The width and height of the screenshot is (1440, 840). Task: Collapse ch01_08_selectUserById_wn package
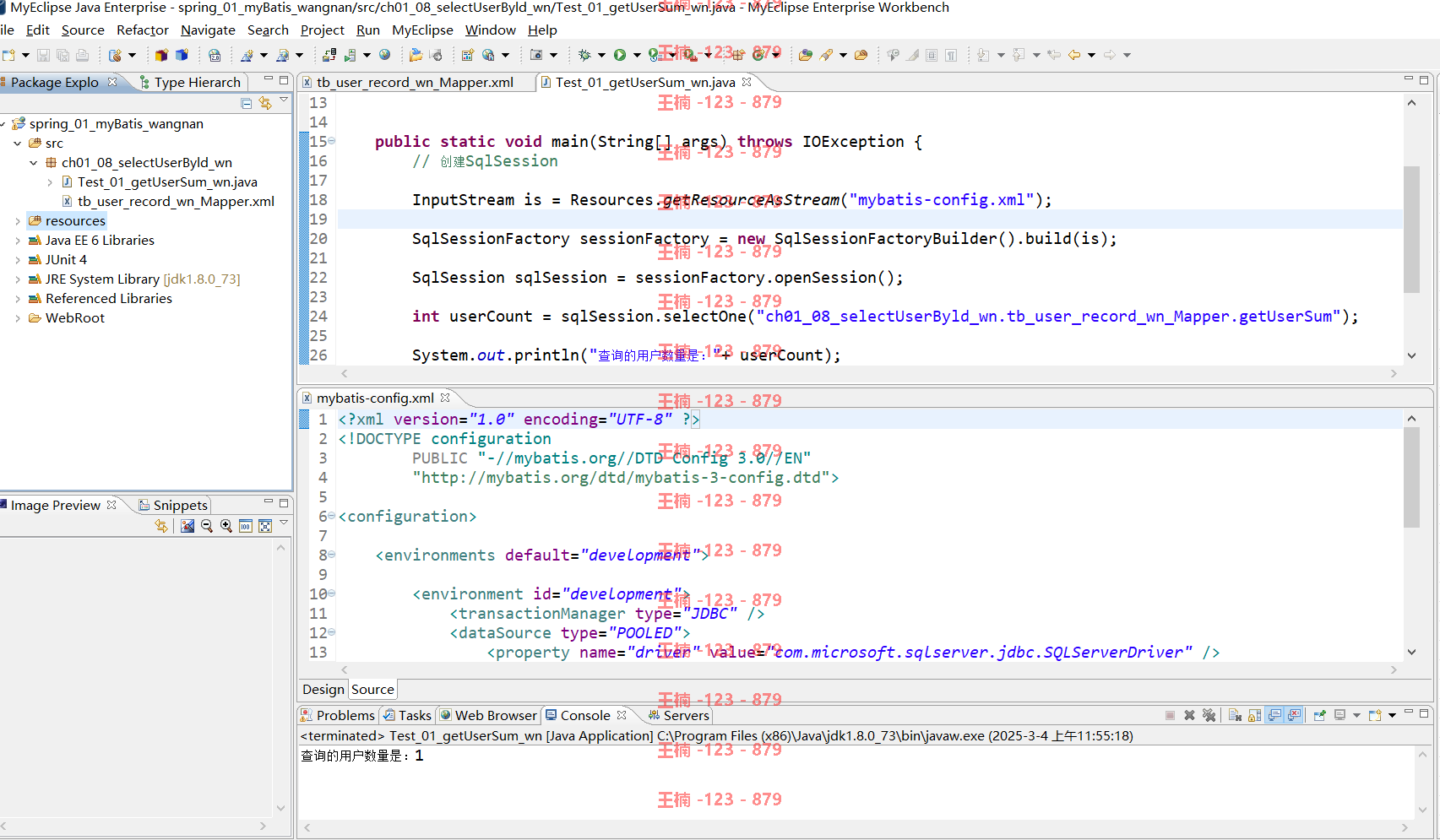(34, 163)
